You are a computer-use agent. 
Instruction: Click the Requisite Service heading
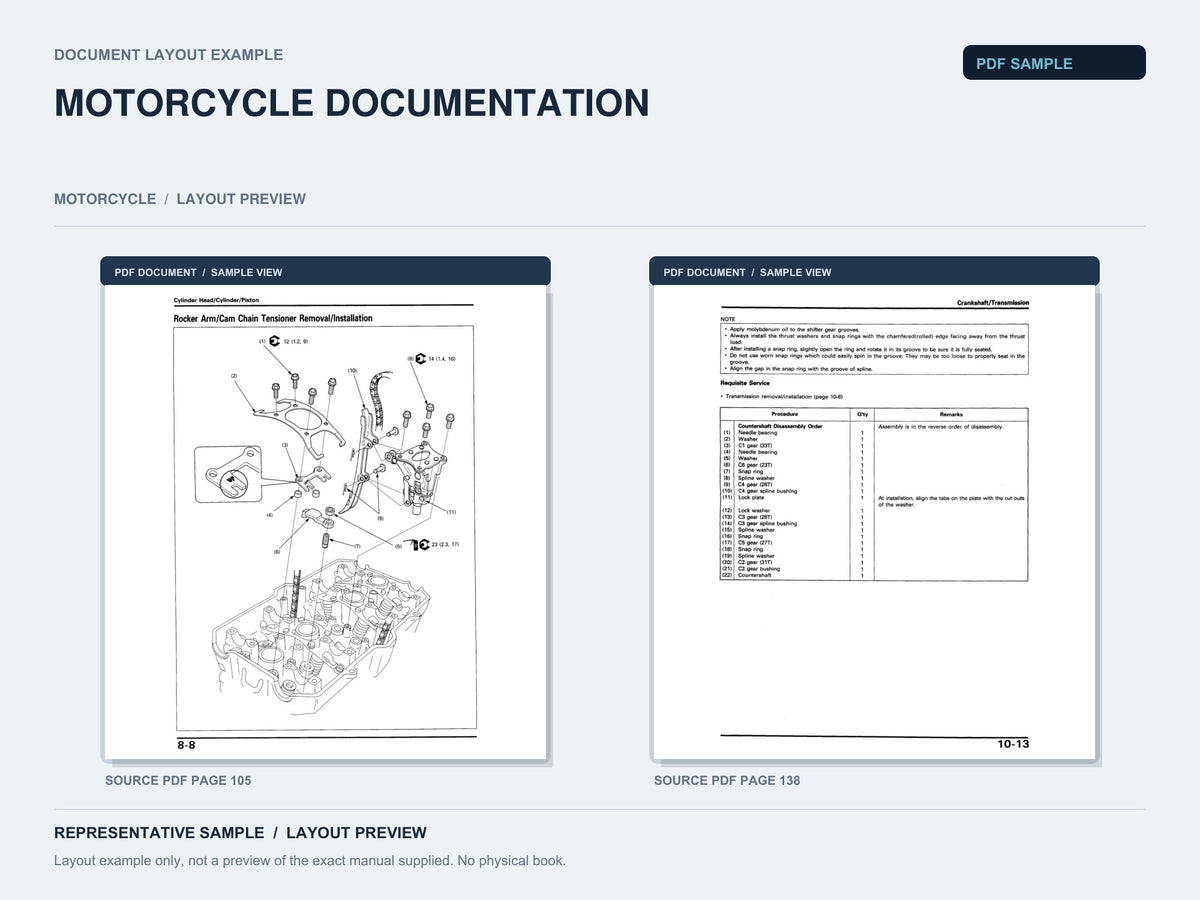(x=746, y=383)
